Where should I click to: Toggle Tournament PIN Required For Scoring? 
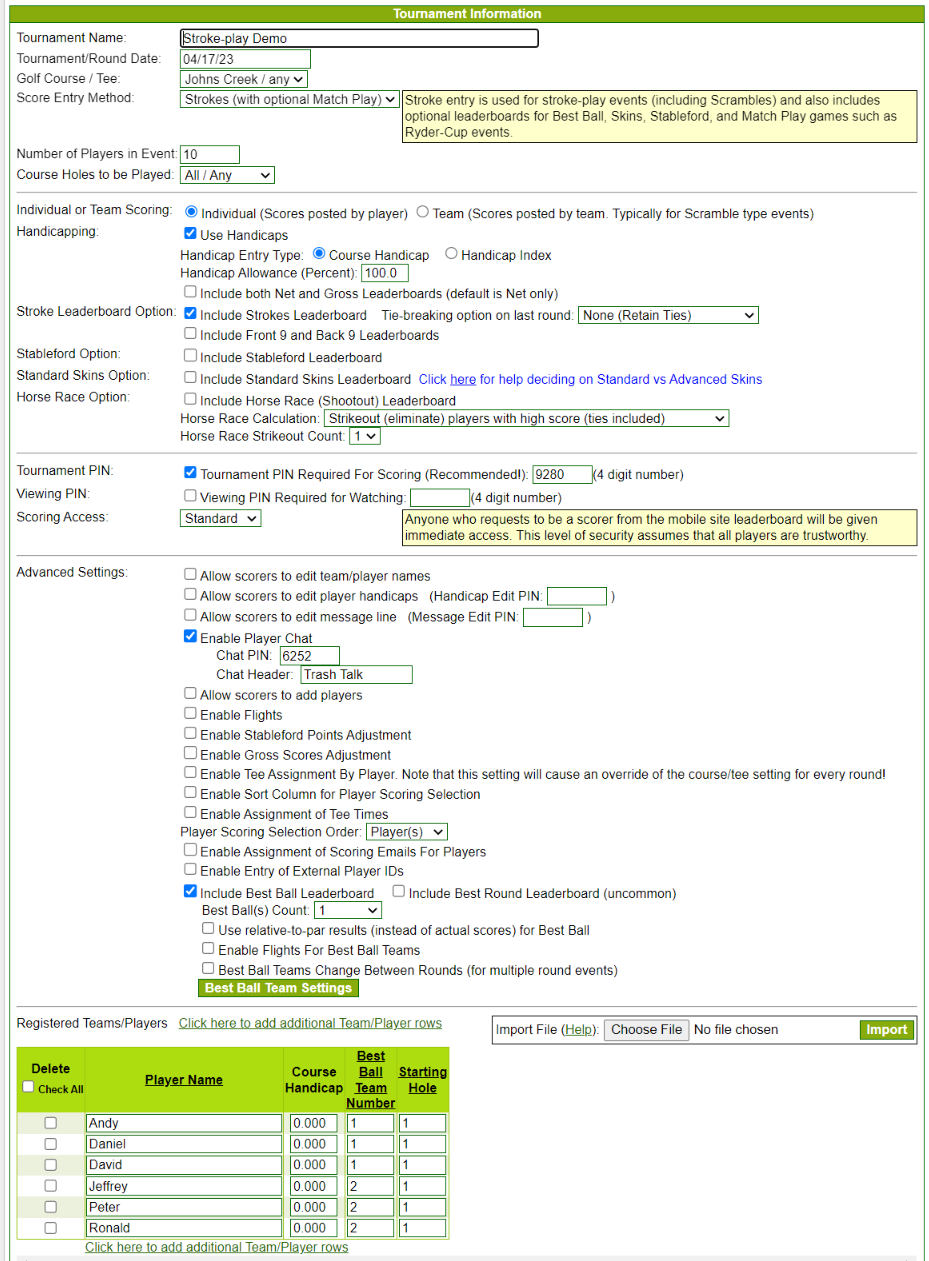pos(190,473)
